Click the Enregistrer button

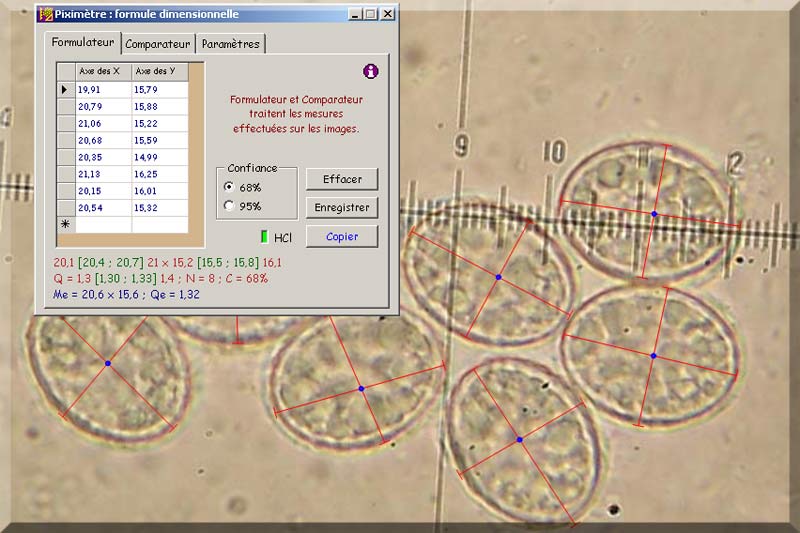341,208
